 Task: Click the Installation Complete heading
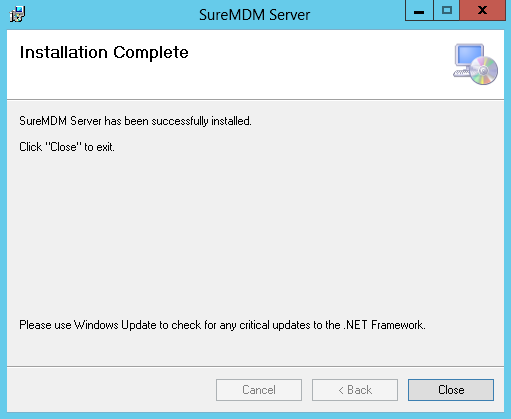[x=104, y=52]
